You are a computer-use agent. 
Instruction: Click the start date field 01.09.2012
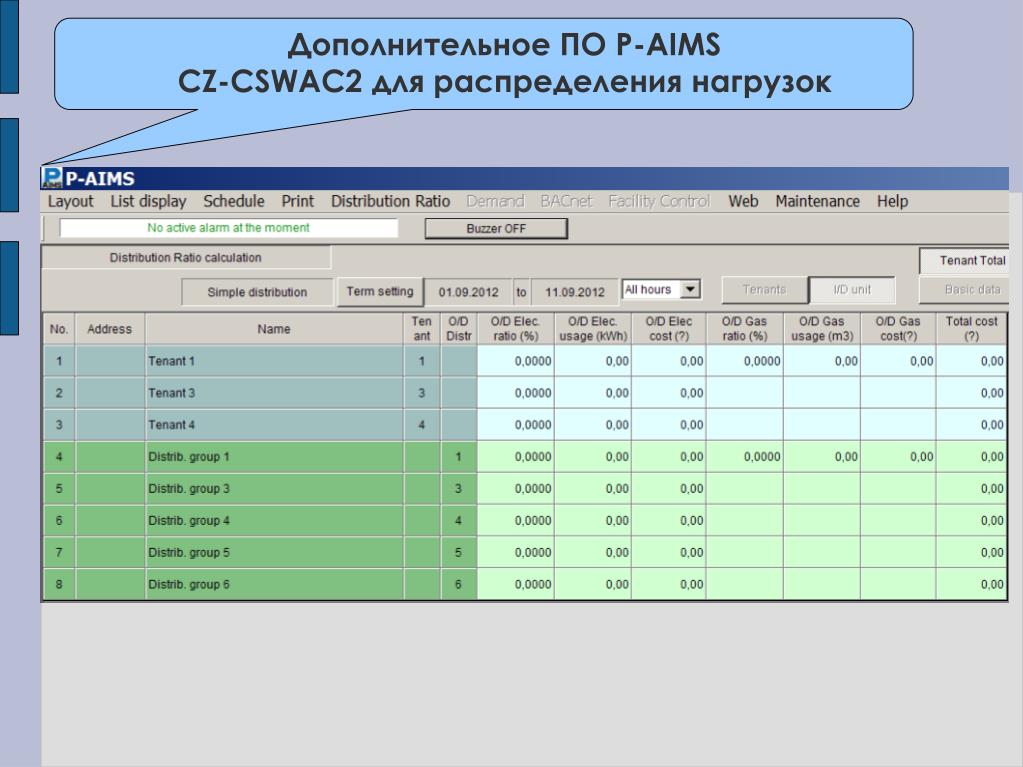pos(468,292)
